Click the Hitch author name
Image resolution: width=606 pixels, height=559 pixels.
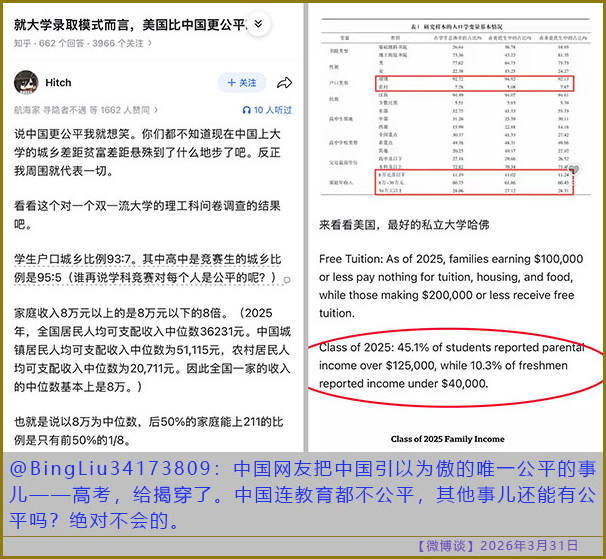tap(59, 83)
